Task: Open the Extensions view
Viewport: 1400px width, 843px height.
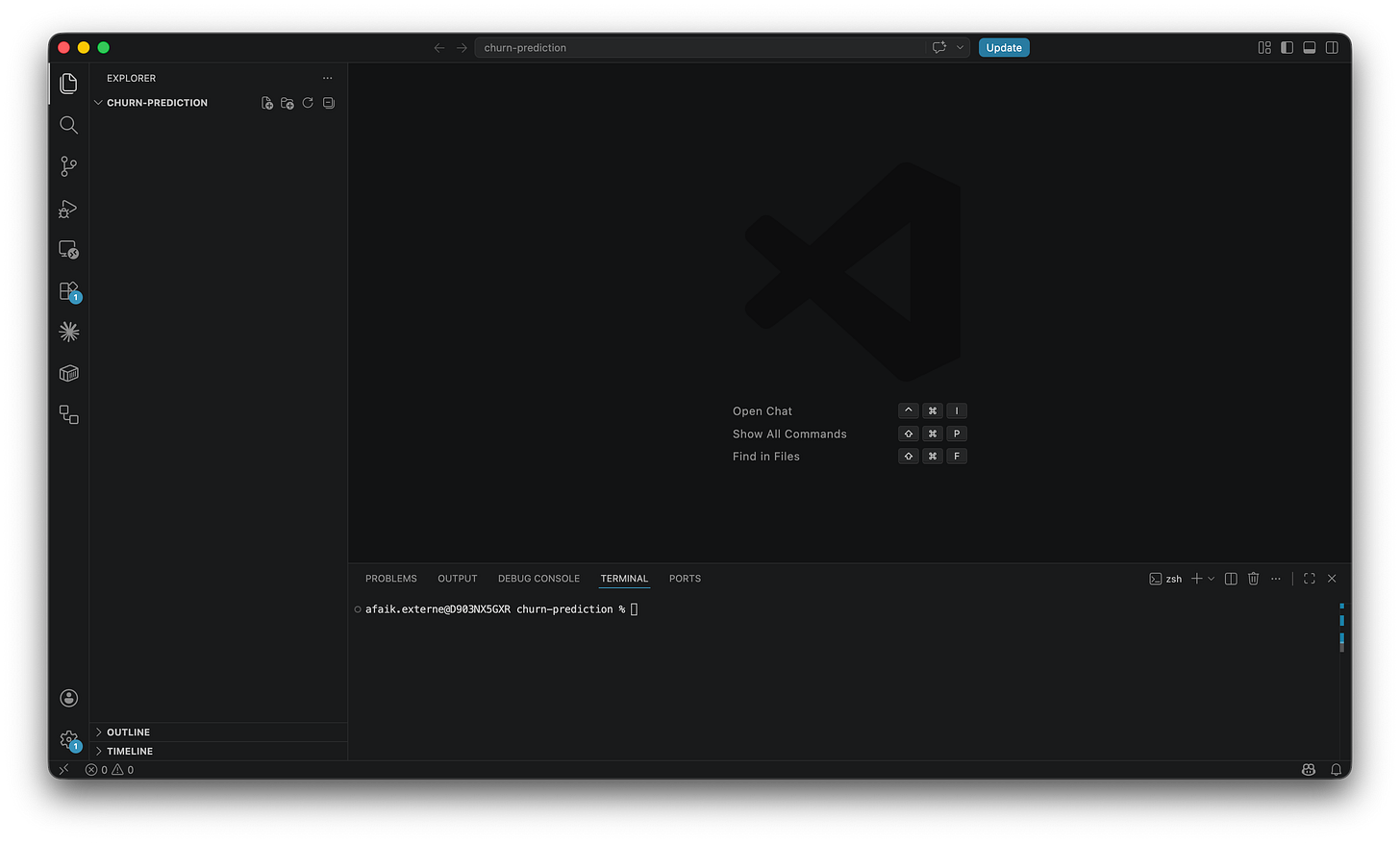Action: tap(68, 289)
